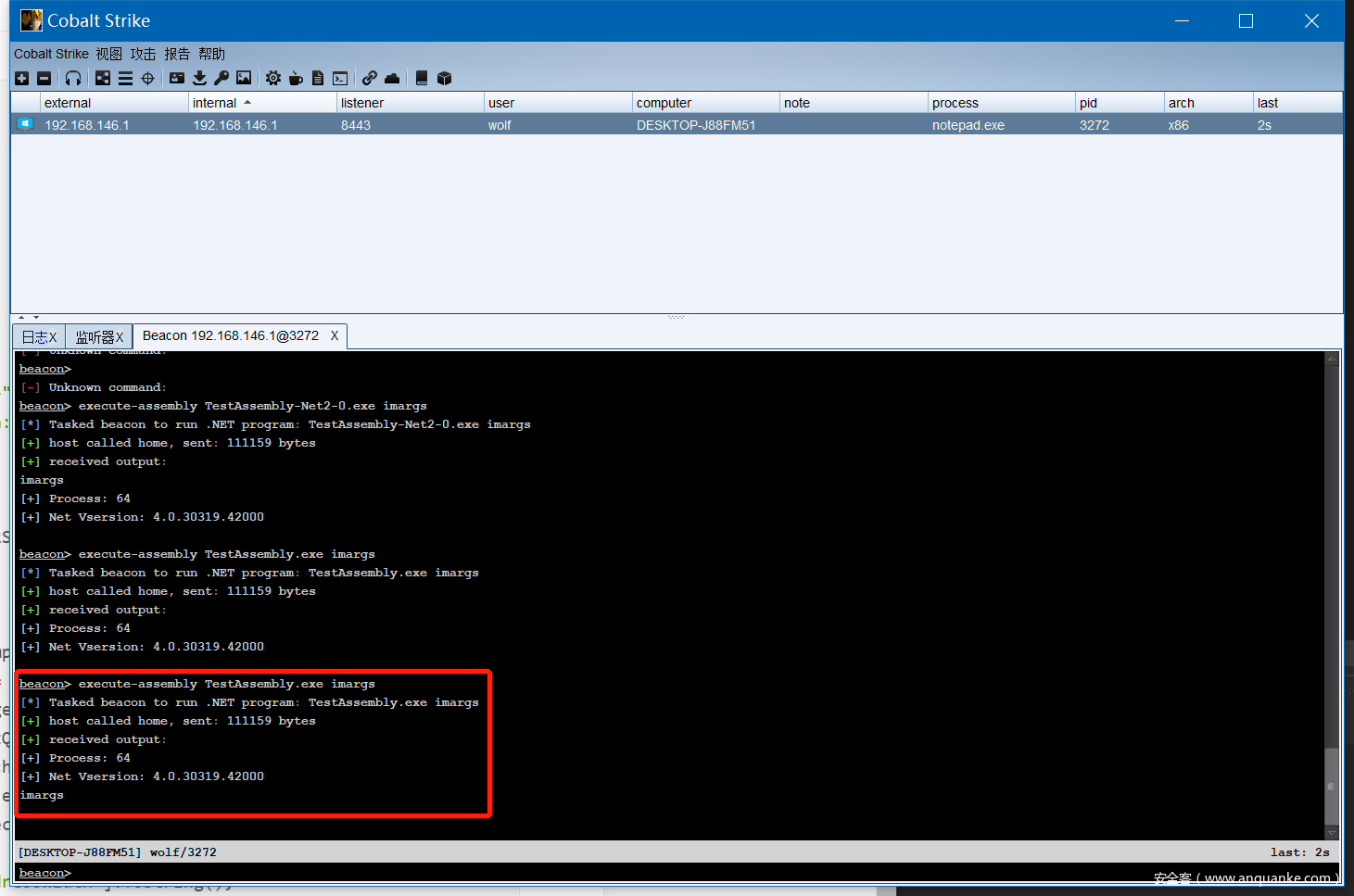Viewport: 1354px width, 896px height.
Task: Switch to target table crosshair icon
Action: coord(147,79)
